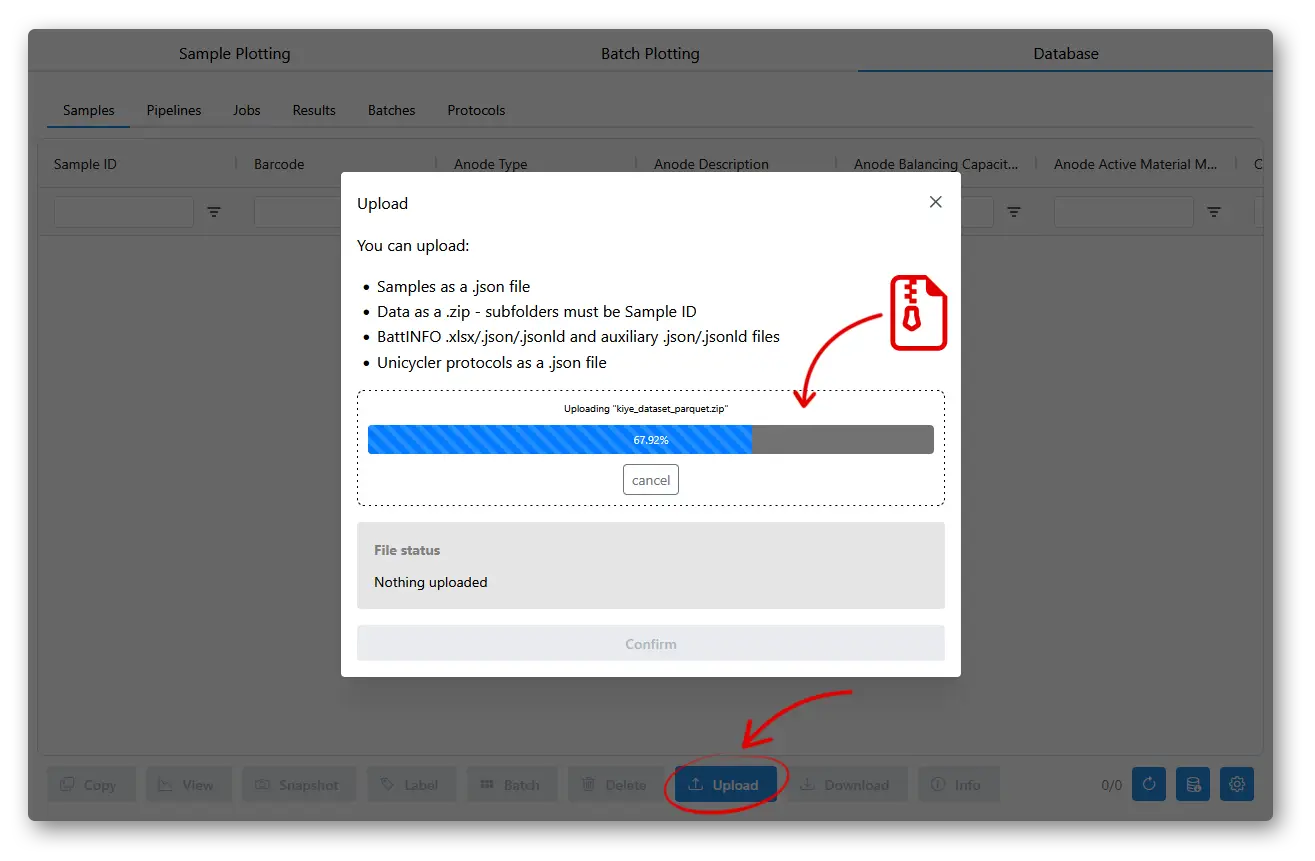Open the settings gear icon
Viewport: 1315px width, 861px height.
[x=1237, y=785]
